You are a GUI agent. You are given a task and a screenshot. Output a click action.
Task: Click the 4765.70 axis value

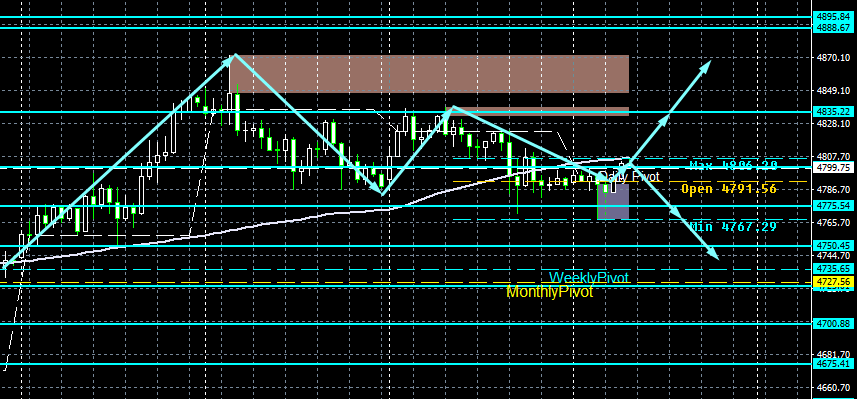833,222
